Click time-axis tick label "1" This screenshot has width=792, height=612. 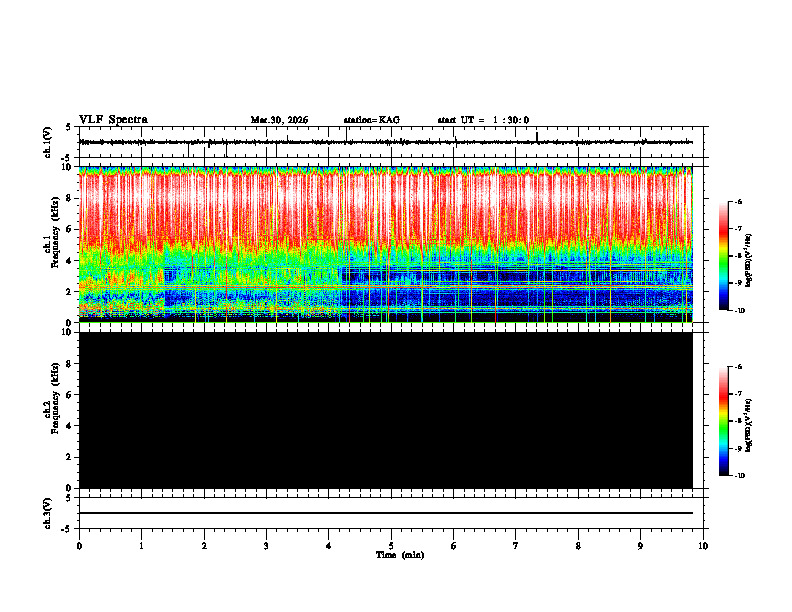(x=141, y=546)
